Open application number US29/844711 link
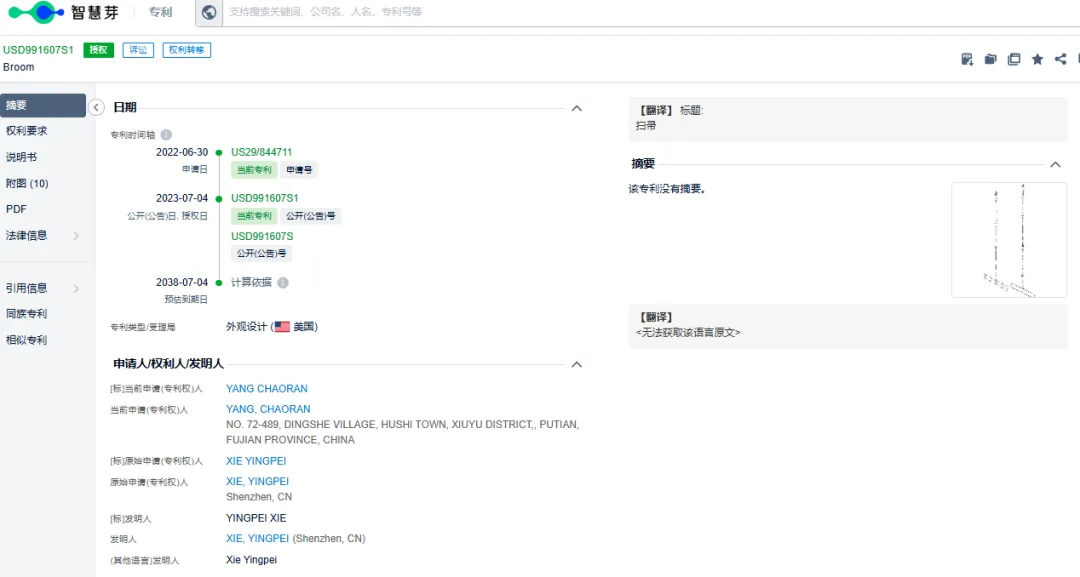 click(x=262, y=152)
